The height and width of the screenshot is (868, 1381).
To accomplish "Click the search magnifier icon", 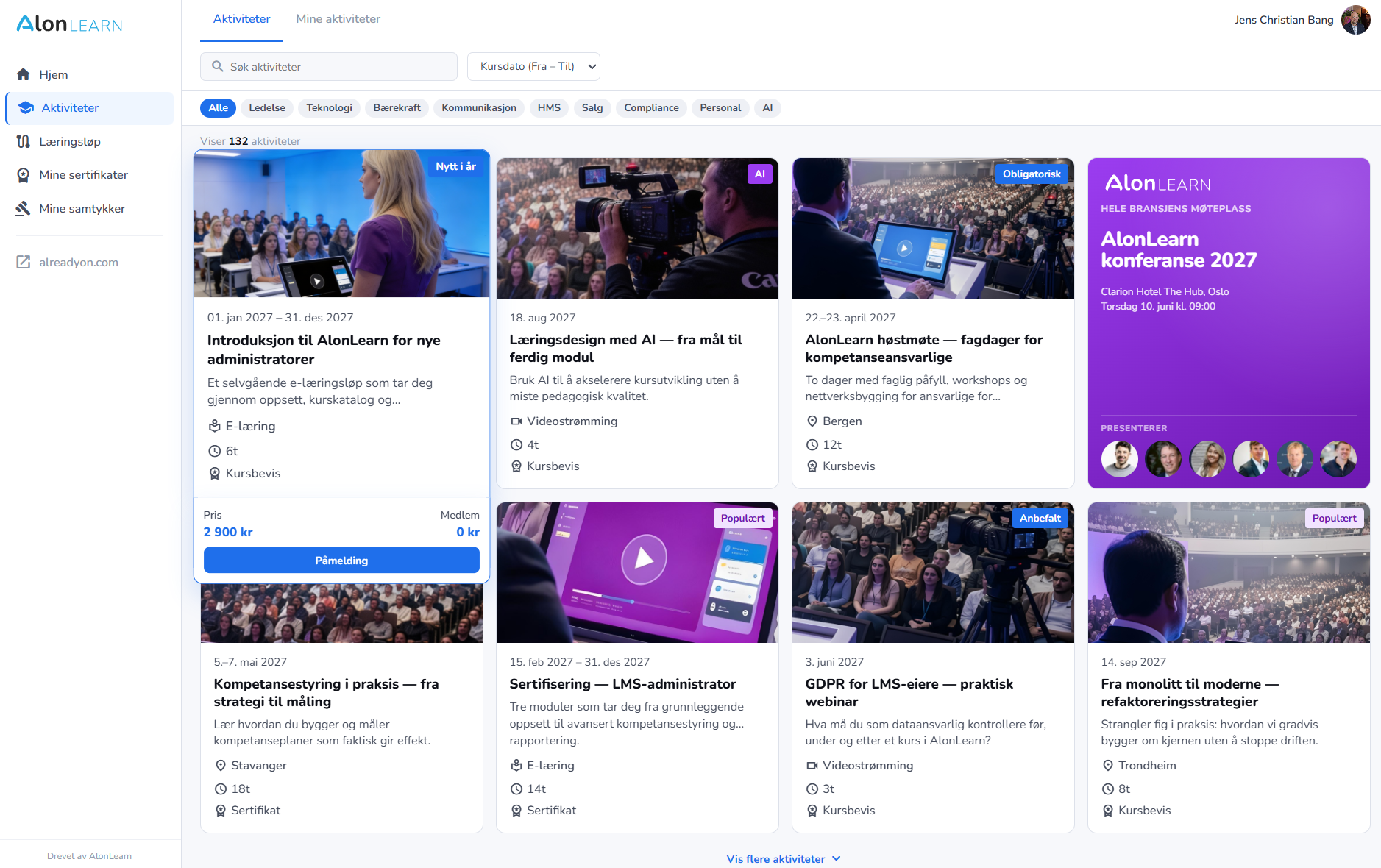I will click(x=218, y=66).
